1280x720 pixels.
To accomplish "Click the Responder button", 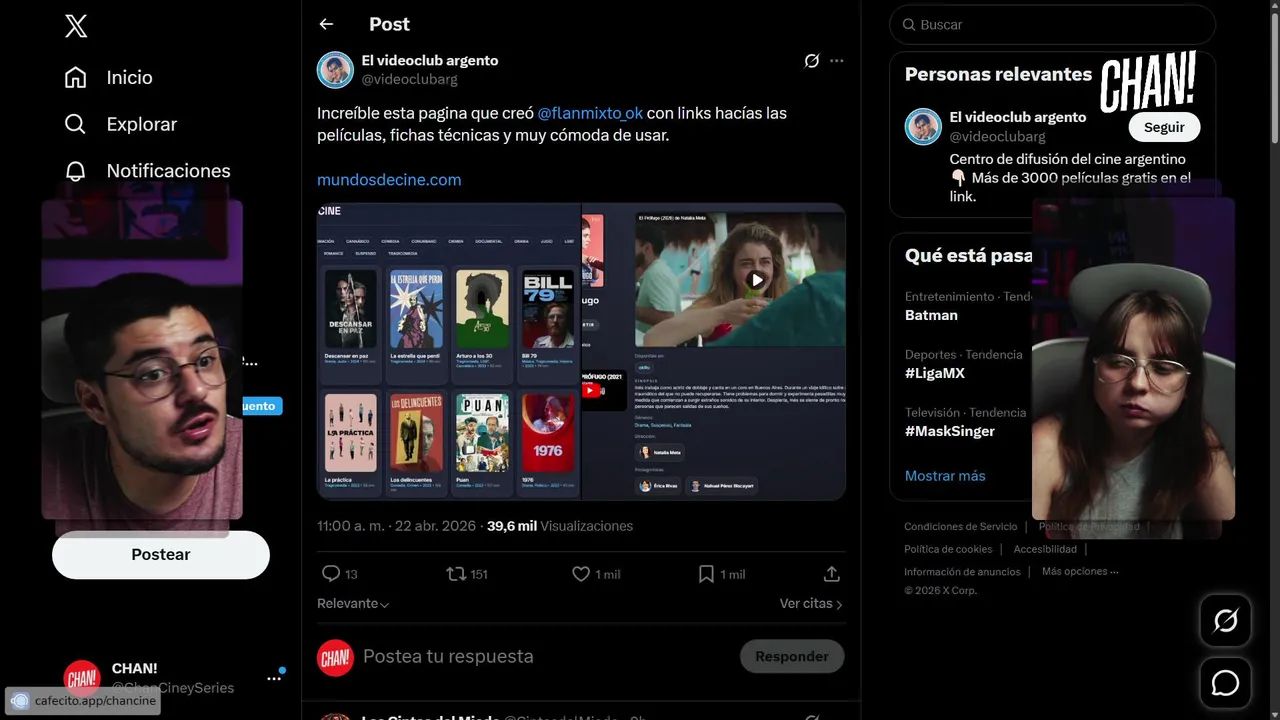I will click(792, 657).
